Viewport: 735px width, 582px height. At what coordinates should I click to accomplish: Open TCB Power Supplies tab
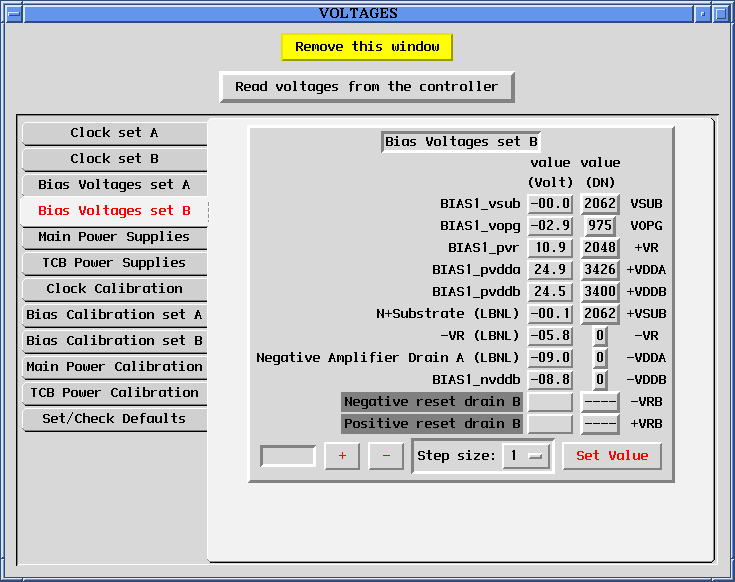(114, 263)
